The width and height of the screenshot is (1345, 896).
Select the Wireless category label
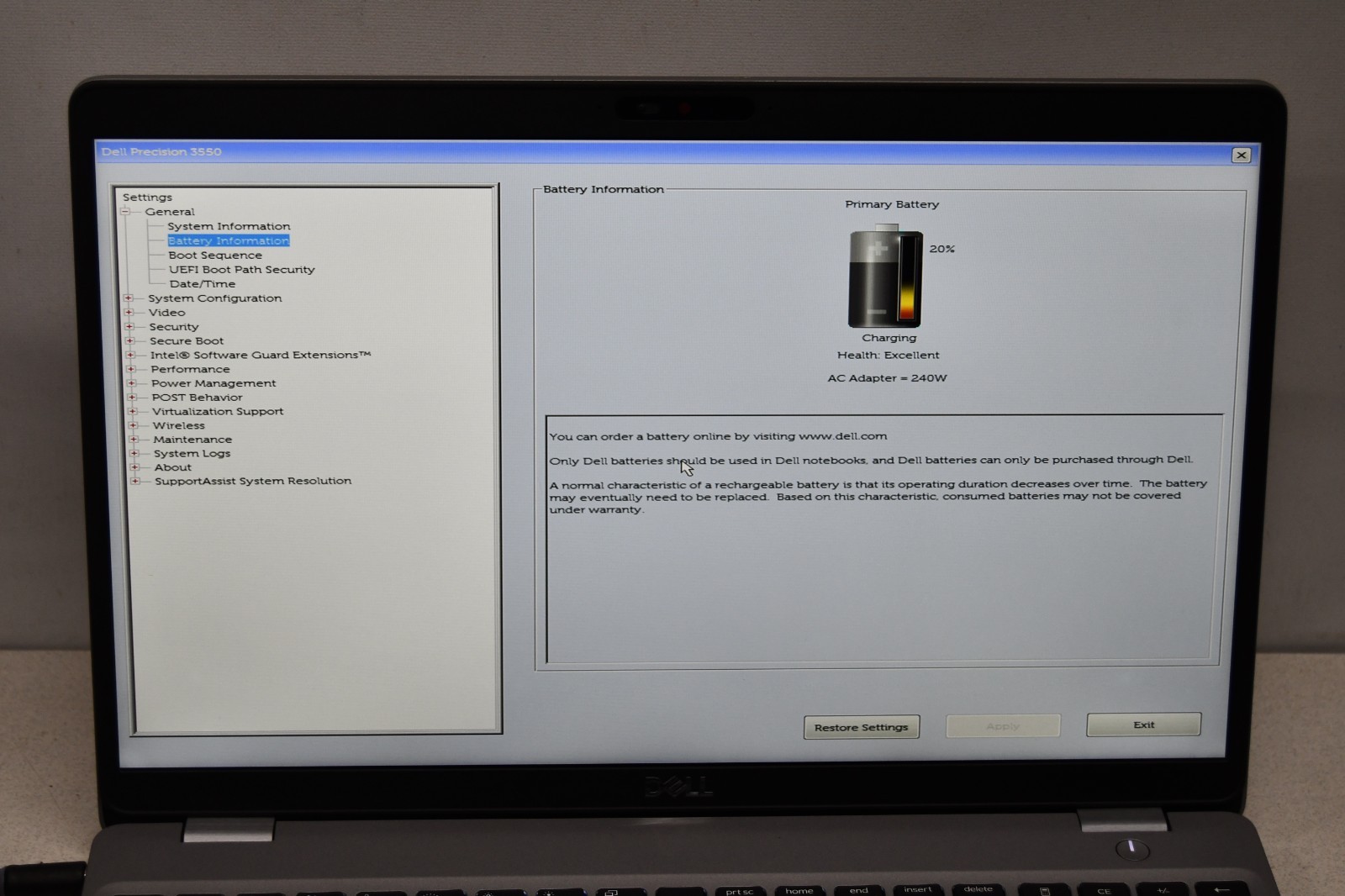(x=179, y=425)
